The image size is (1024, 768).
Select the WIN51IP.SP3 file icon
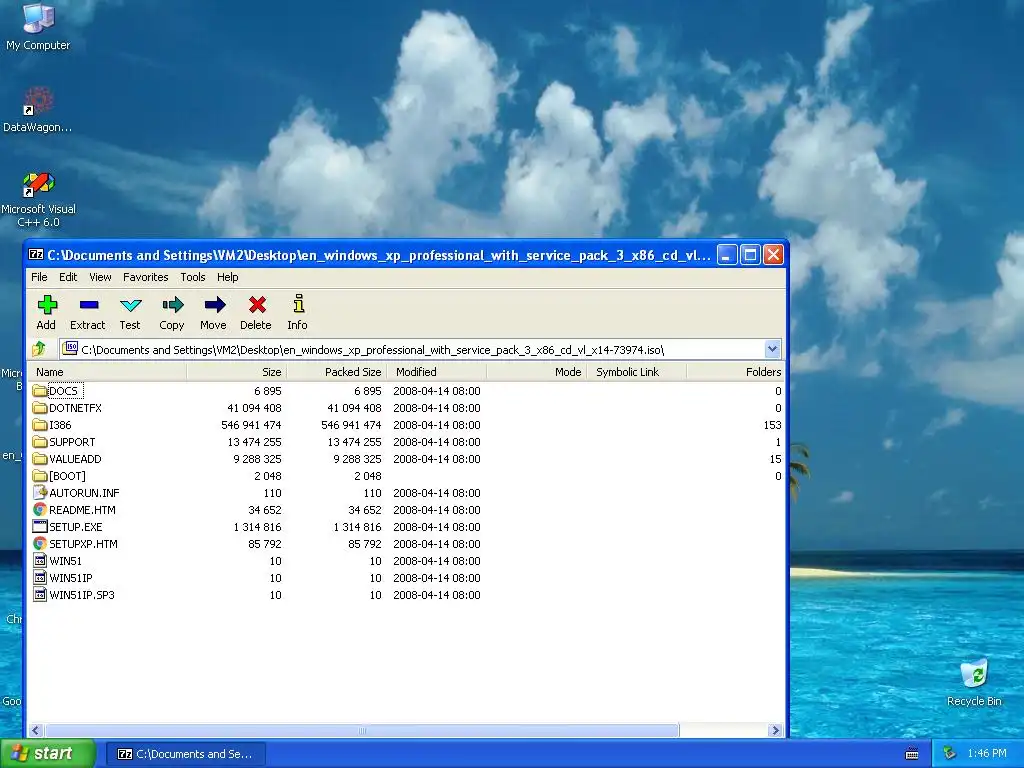(x=40, y=594)
